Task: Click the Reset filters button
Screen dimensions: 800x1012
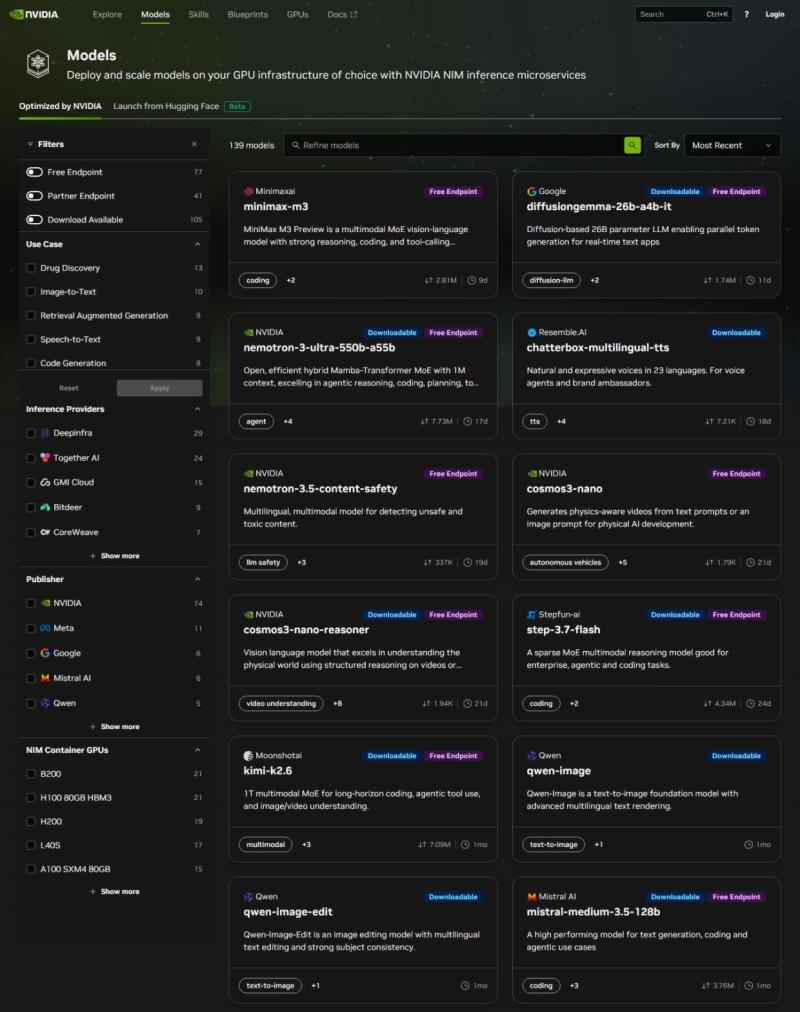Action: coord(68,388)
